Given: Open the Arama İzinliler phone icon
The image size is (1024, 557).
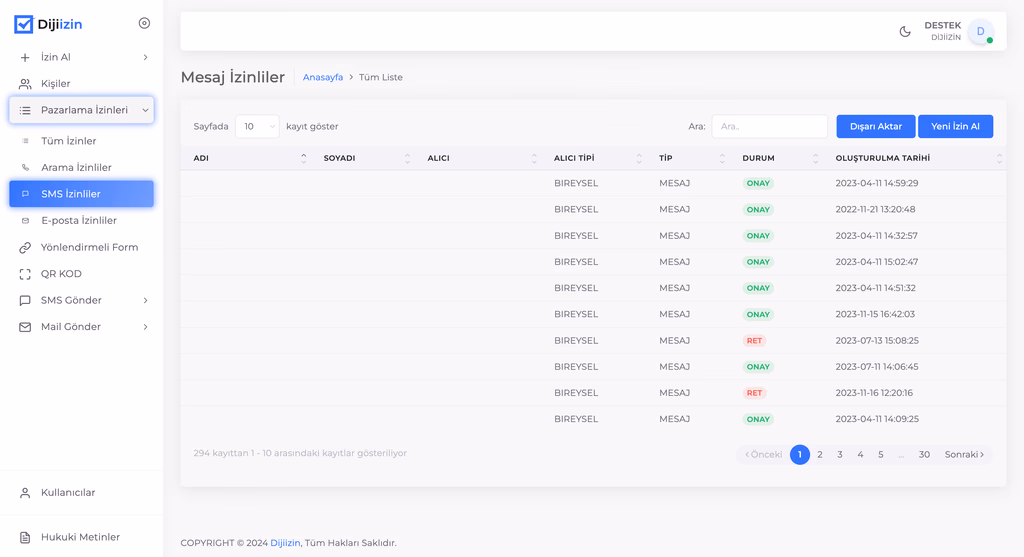Looking at the screenshot, I should click(26, 168).
